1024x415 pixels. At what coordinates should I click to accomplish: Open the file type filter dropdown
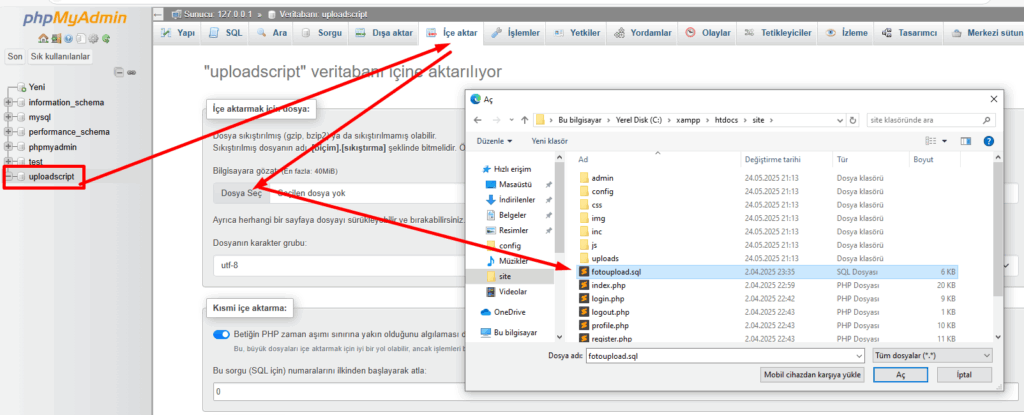932,355
